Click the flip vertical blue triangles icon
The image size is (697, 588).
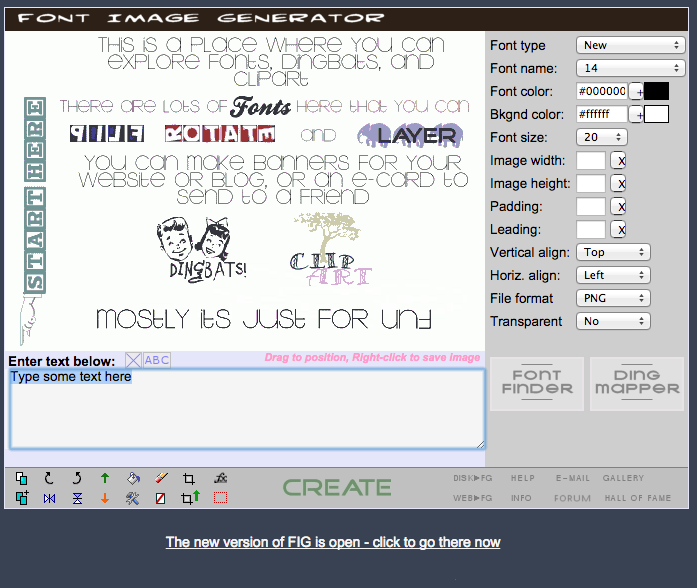pyautogui.click(x=77, y=499)
